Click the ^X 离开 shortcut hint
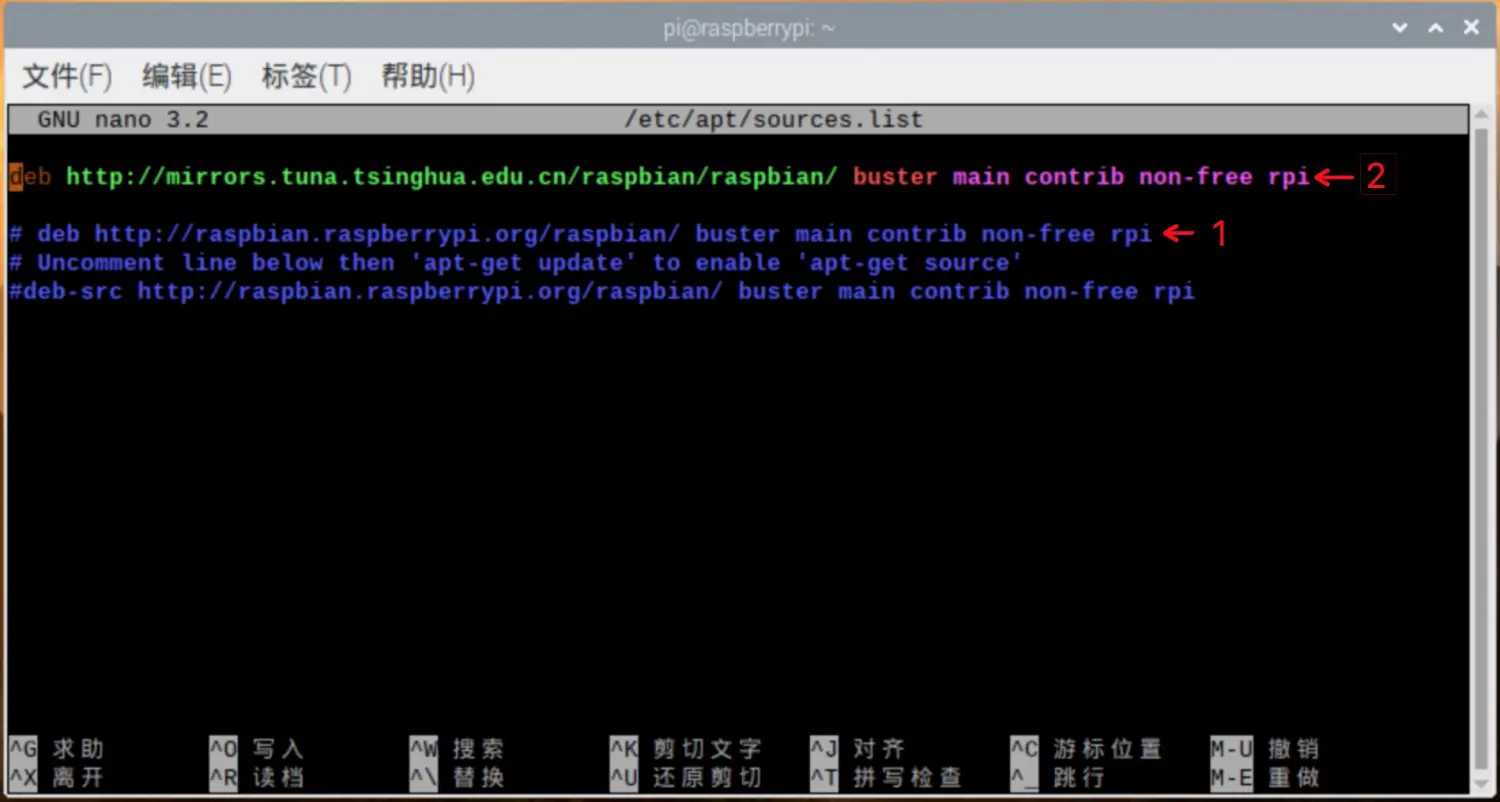1500x802 pixels. (56, 777)
